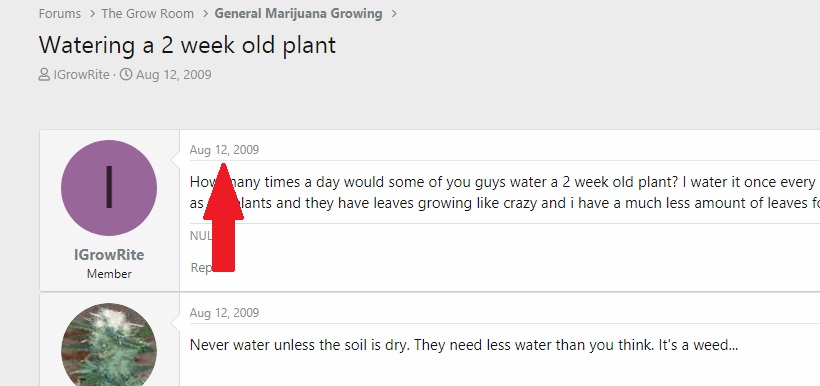Click the clock icon under thread title

(x=126, y=75)
